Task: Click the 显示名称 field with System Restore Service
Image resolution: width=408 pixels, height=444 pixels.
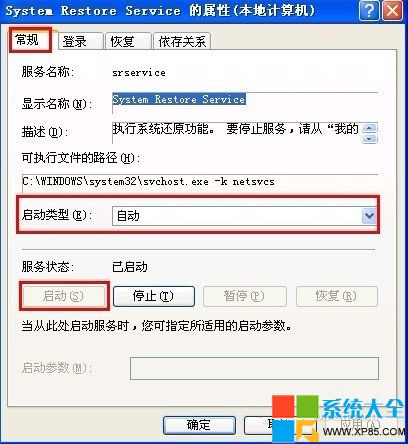Action: pos(245,103)
